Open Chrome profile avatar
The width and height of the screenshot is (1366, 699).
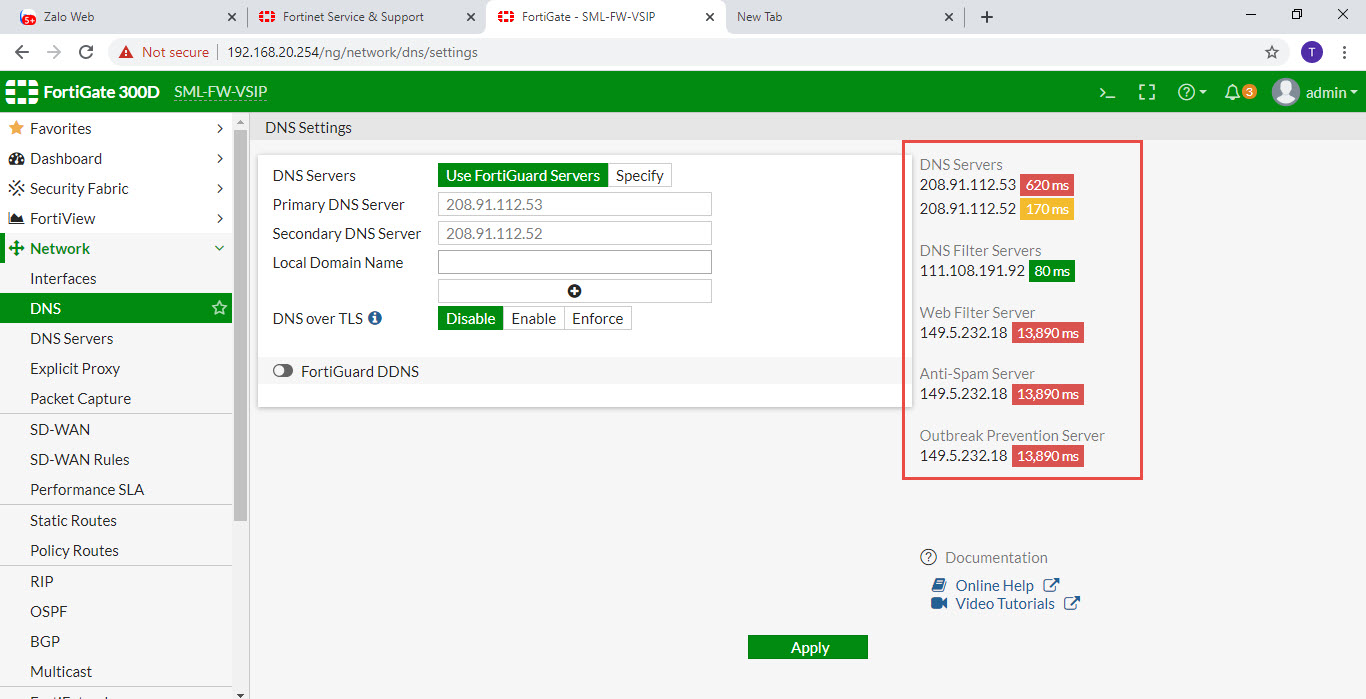1312,52
